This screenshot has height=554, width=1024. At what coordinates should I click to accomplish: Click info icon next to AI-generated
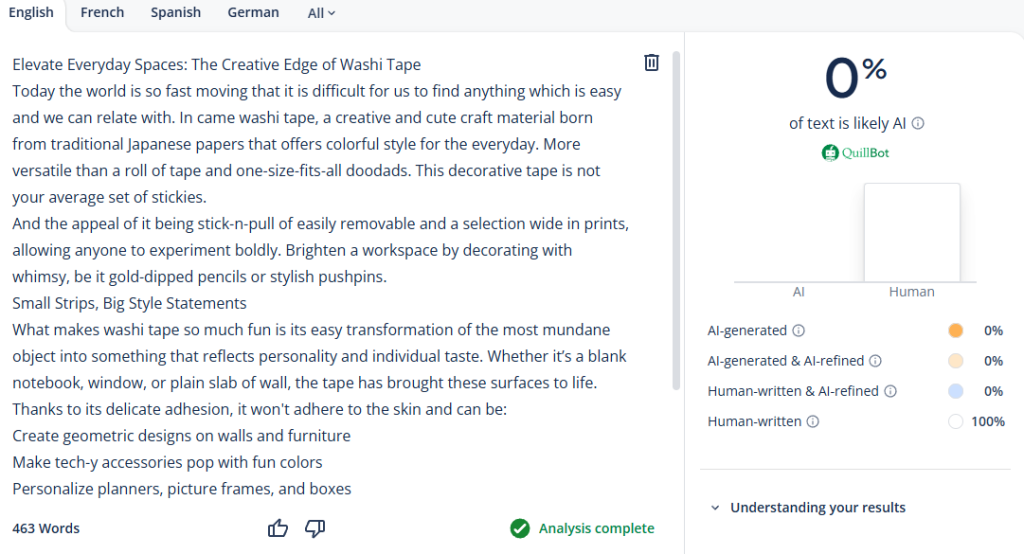point(798,331)
